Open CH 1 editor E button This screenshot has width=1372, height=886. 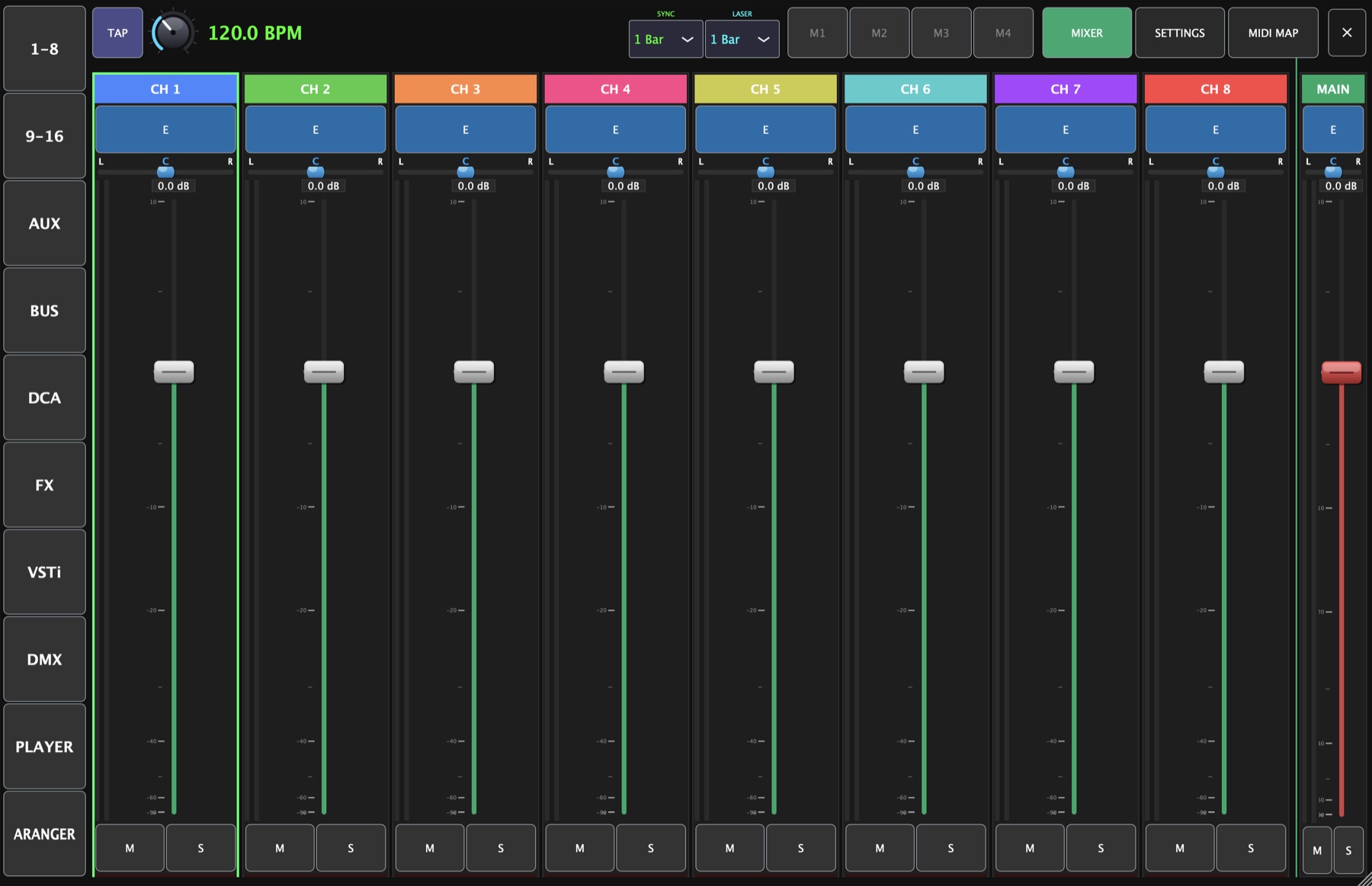[165, 130]
